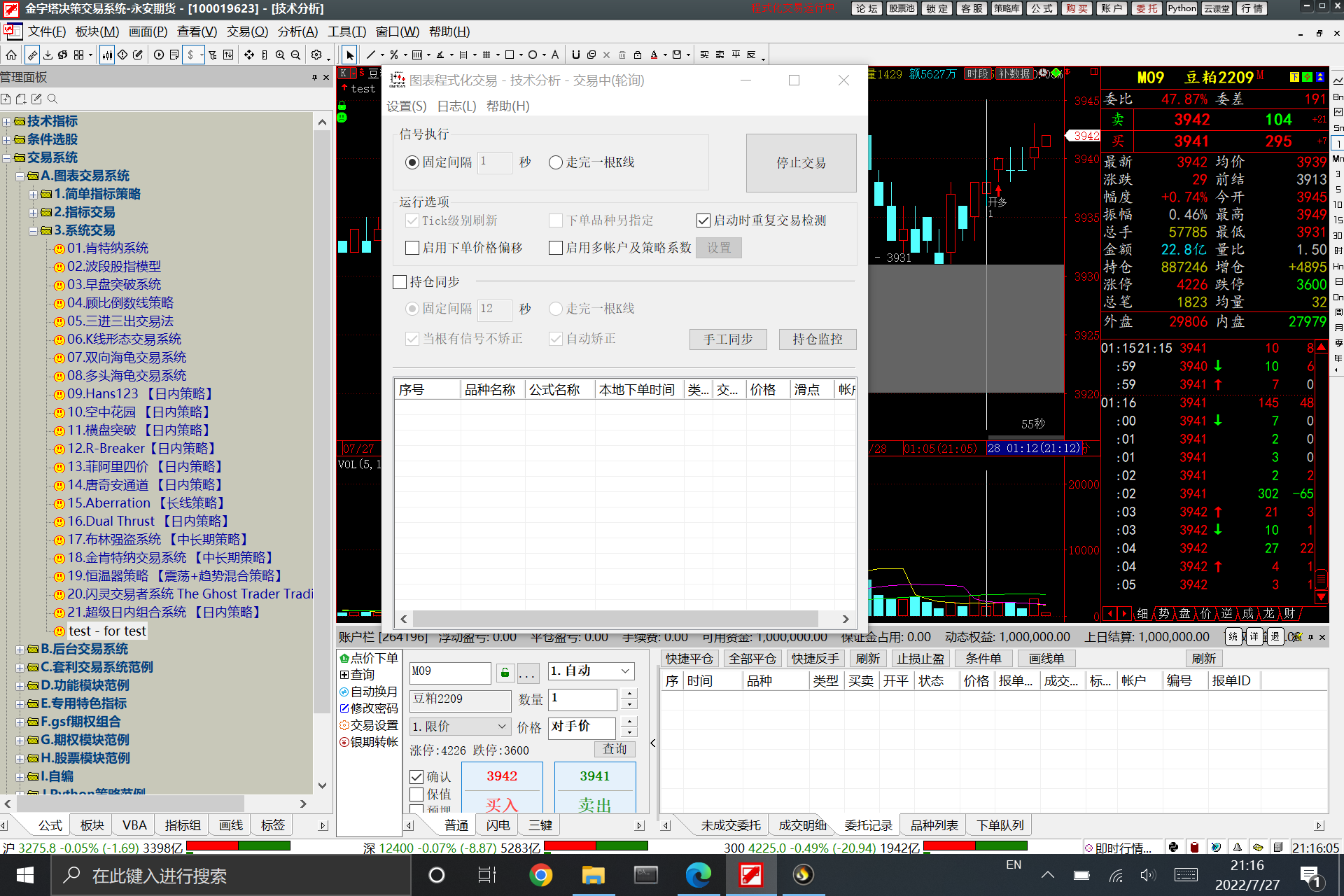Pin the management panel with pushpin icon

pos(314,77)
